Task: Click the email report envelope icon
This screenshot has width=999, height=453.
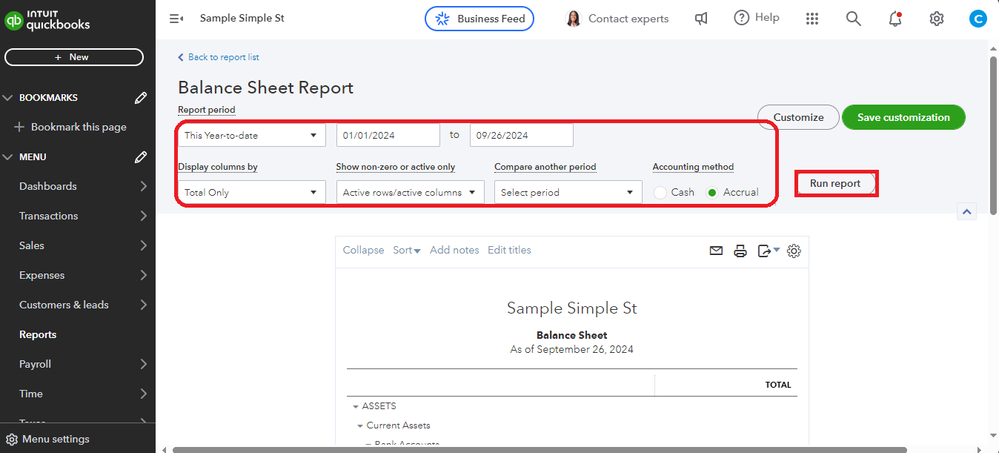Action: click(716, 251)
